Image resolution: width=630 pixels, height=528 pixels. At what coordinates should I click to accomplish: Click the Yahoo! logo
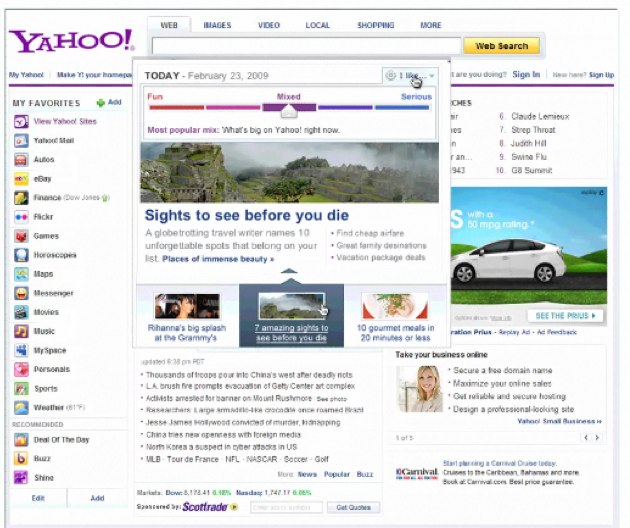[x=72, y=41]
